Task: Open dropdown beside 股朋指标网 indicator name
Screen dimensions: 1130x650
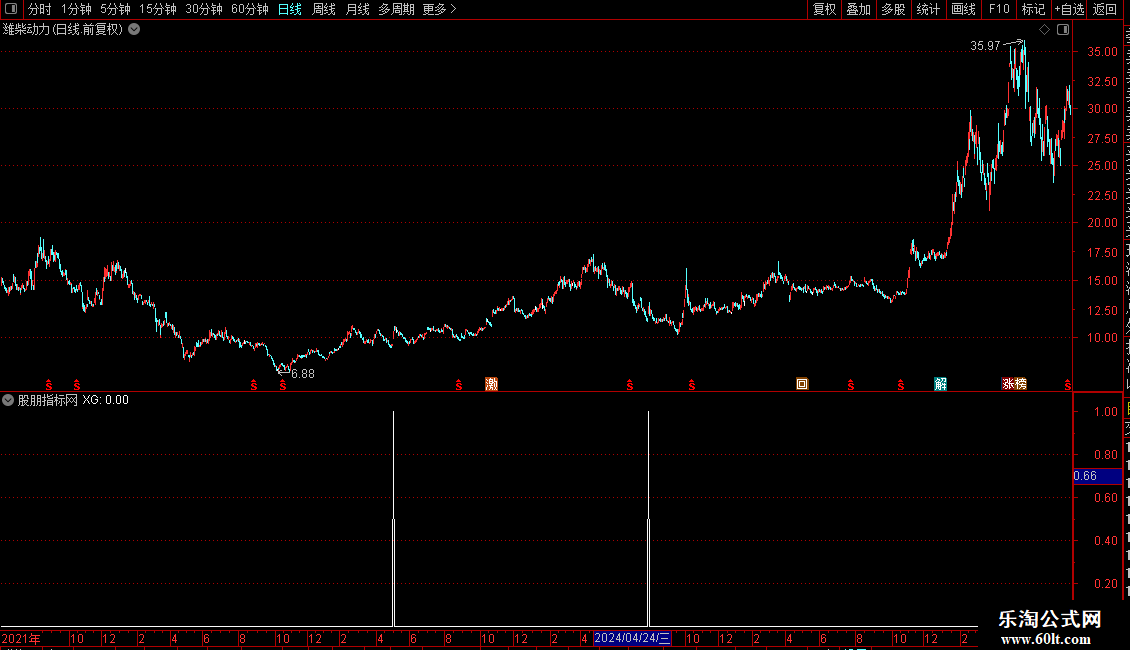Action: point(8,400)
